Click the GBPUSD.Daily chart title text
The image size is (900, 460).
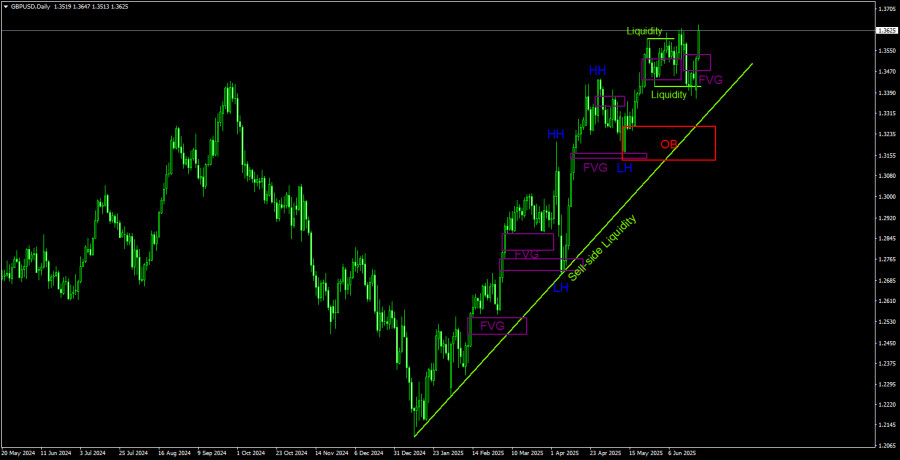(30, 9)
